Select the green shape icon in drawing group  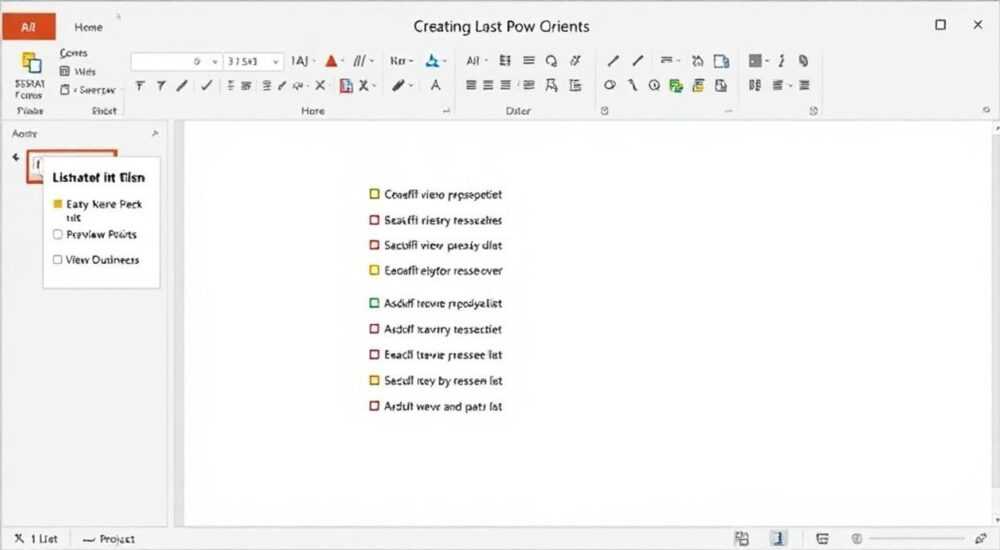coord(676,85)
